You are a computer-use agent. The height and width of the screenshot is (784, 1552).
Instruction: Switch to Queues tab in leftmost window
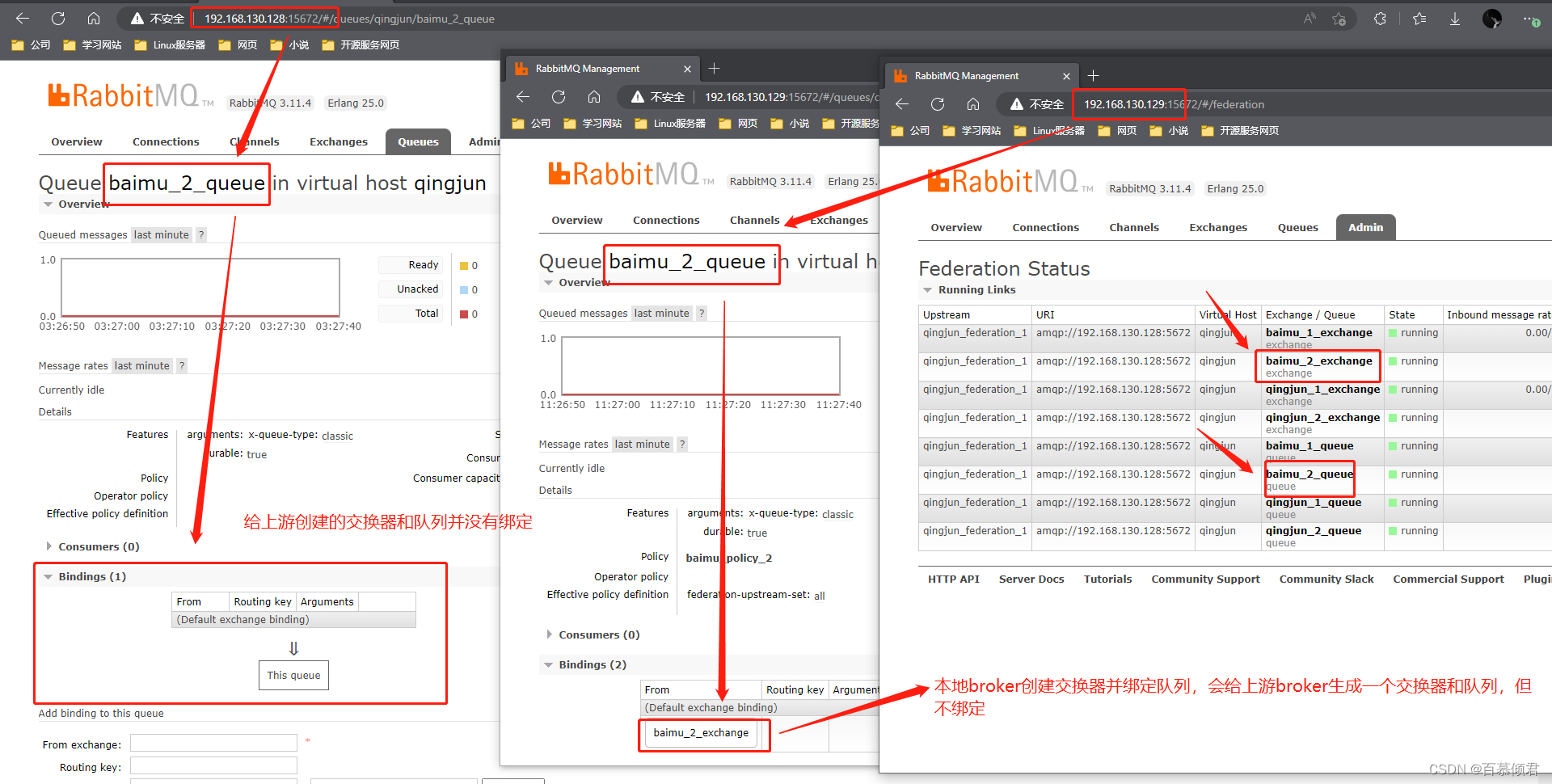(x=418, y=141)
